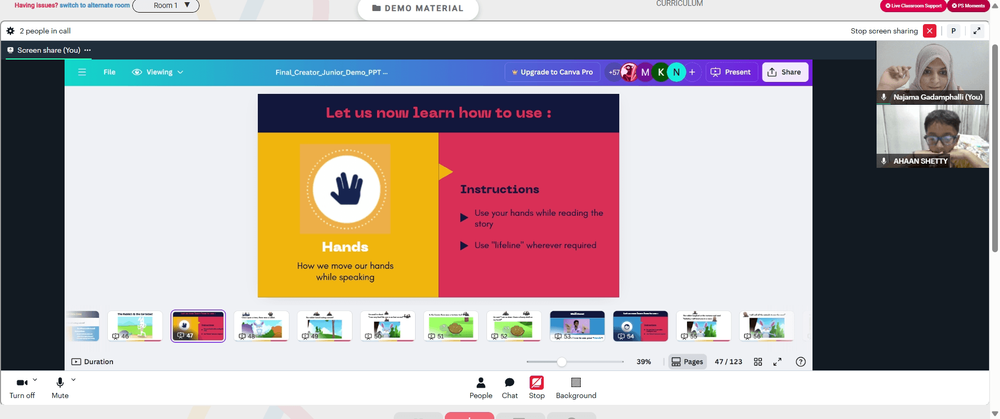
Task: Click the Instructions heading on slide
Action: [x=499, y=189]
